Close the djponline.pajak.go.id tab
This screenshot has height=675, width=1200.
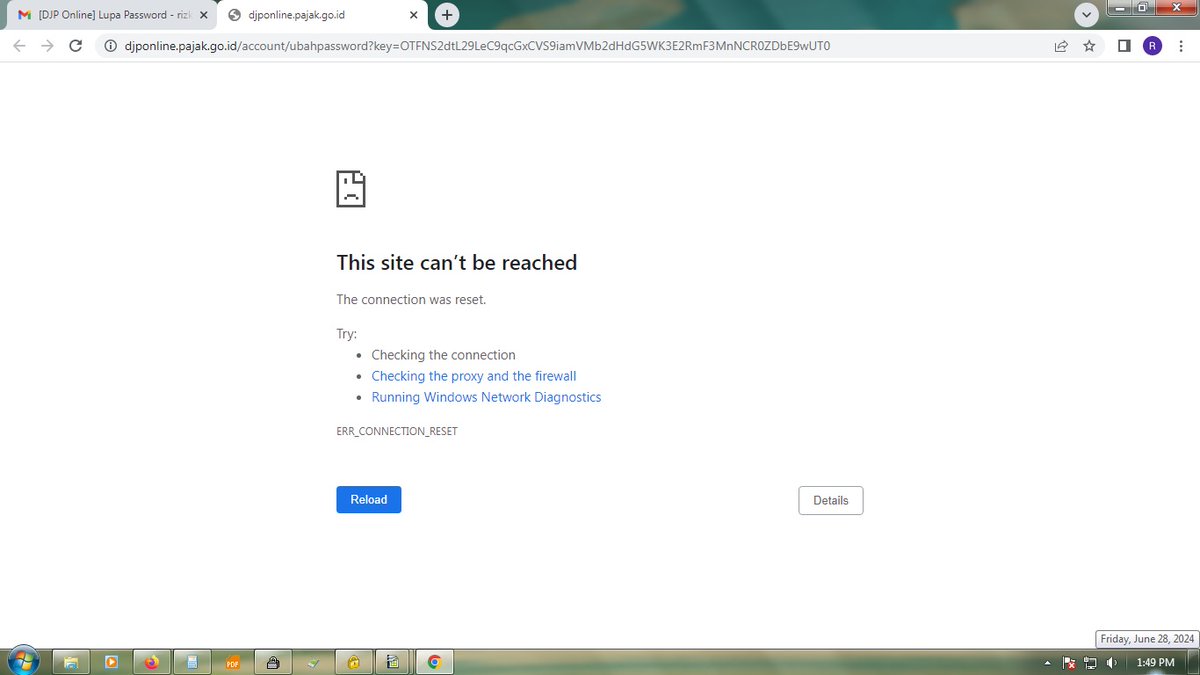tap(415, 15)
